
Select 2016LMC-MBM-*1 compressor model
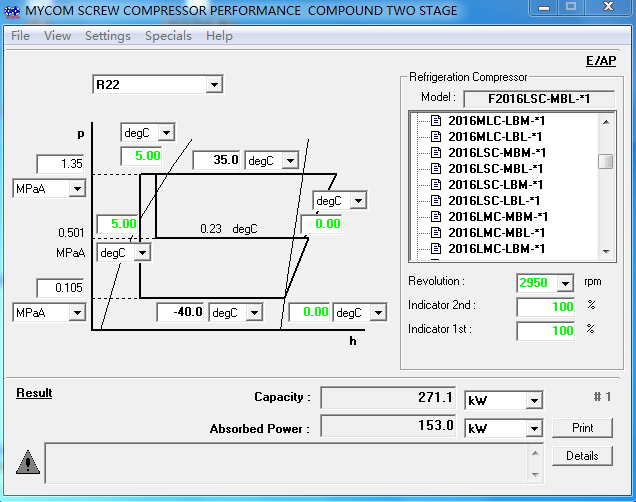point(497,217)
